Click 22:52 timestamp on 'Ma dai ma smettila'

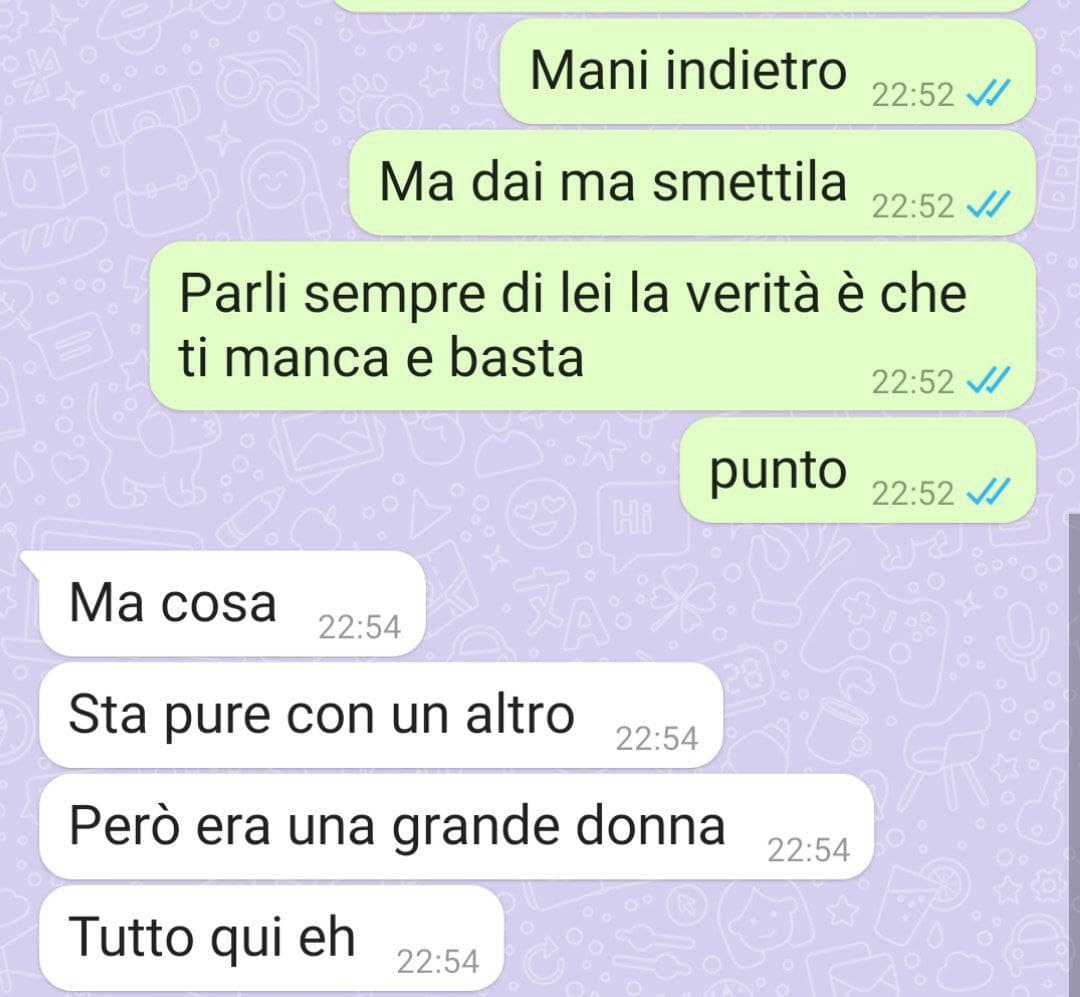(913, 207)
